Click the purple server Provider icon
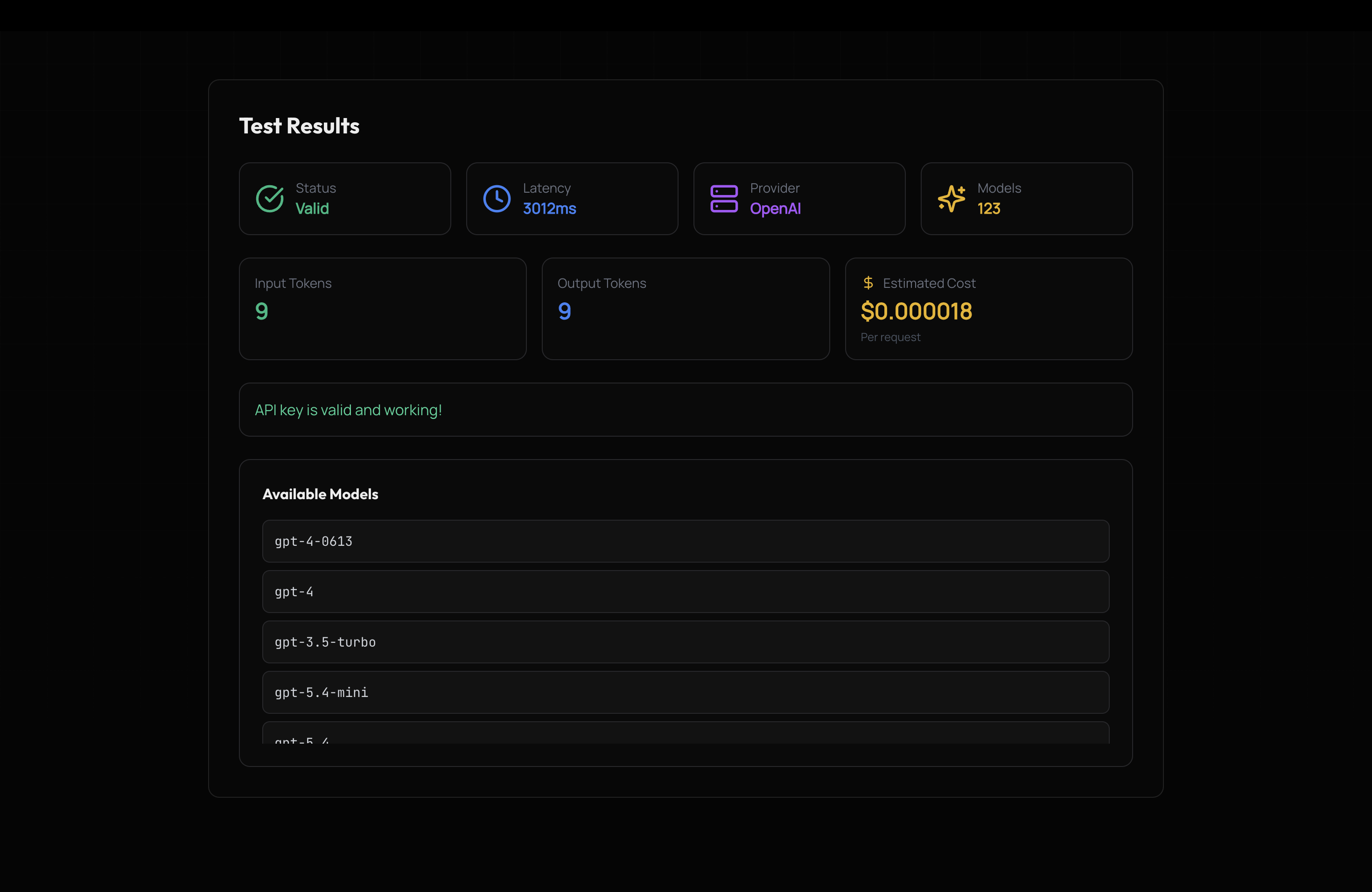1372x892 pixels. (723, 199)
